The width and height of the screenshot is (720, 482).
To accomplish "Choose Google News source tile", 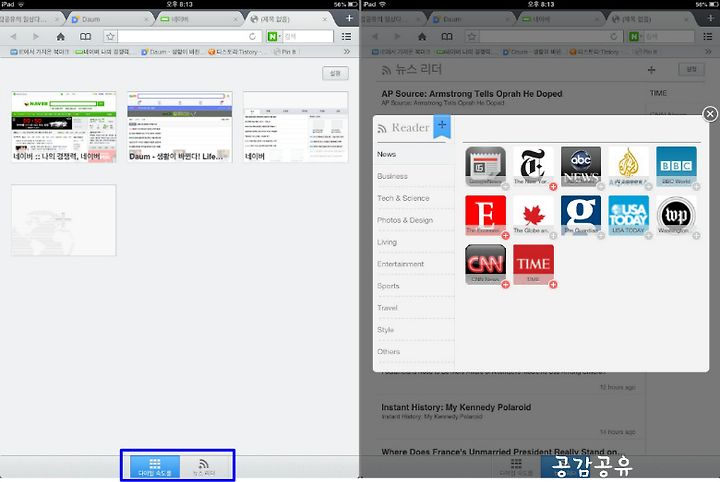I will point(485,166).
